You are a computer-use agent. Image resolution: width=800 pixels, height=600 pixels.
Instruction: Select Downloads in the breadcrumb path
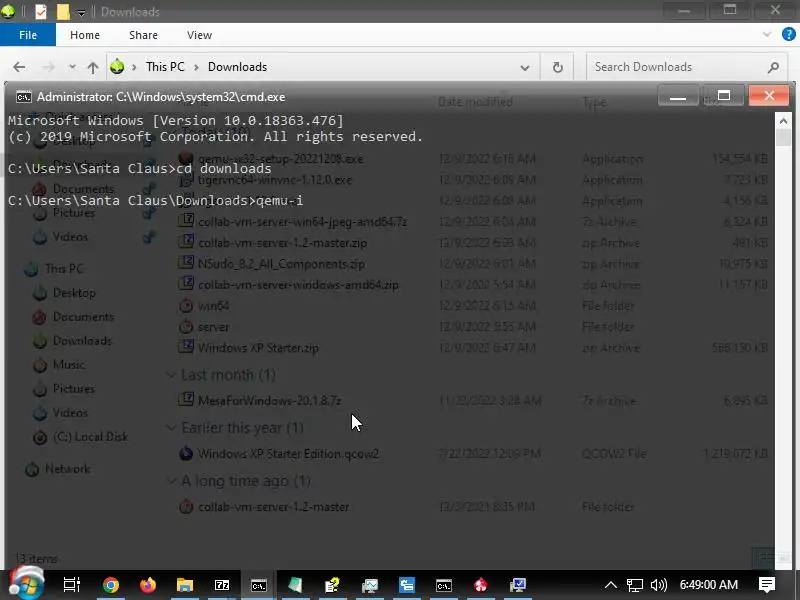click(x=237, y=67)
